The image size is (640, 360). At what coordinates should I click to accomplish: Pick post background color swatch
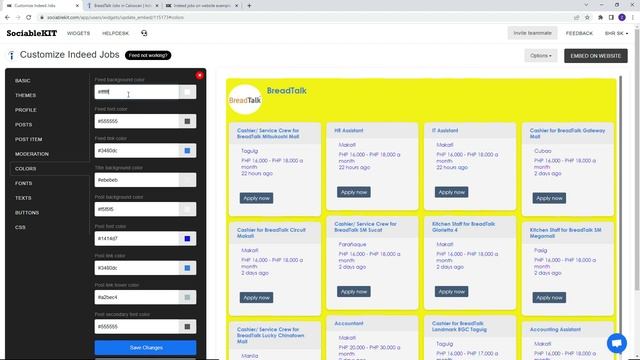(x=187, y=209)
